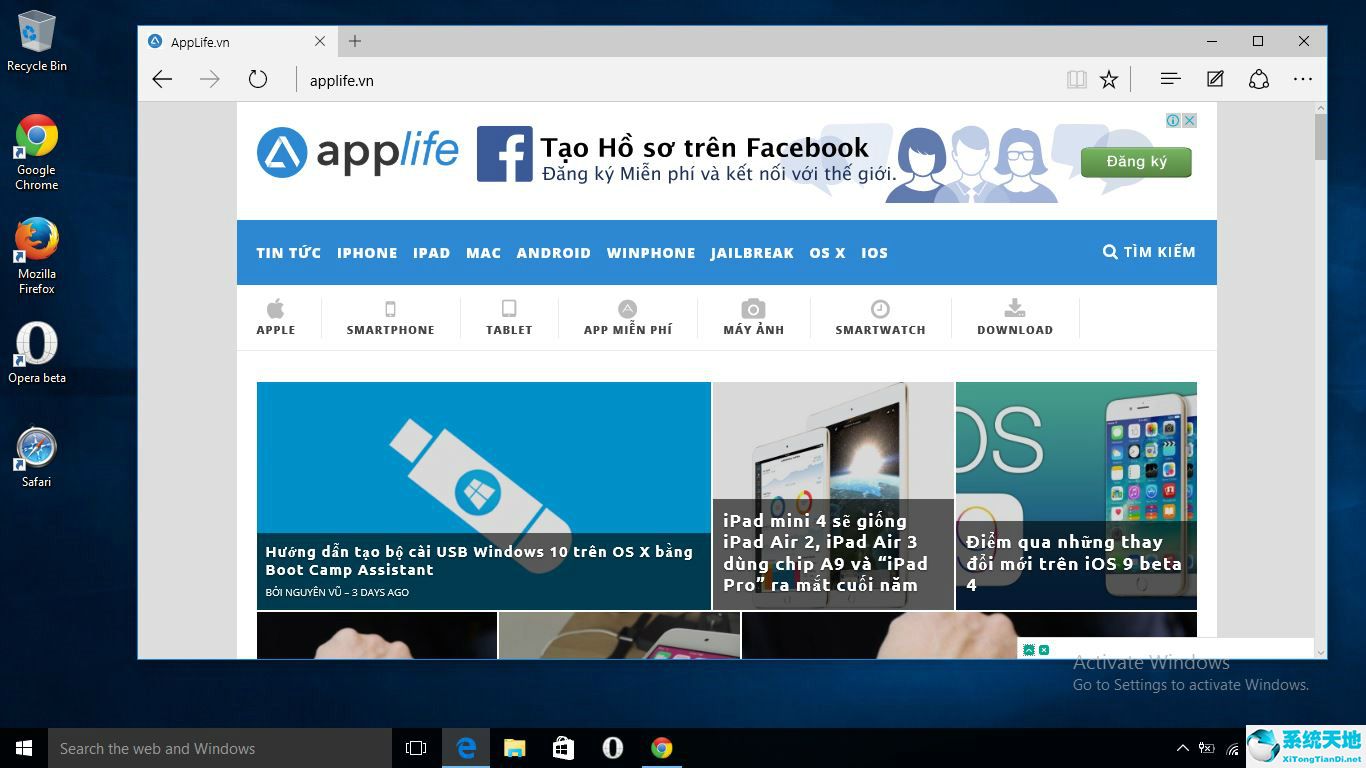Add page to favorites with the star toggle
Screen dimensions: 1366x768
1109,79
